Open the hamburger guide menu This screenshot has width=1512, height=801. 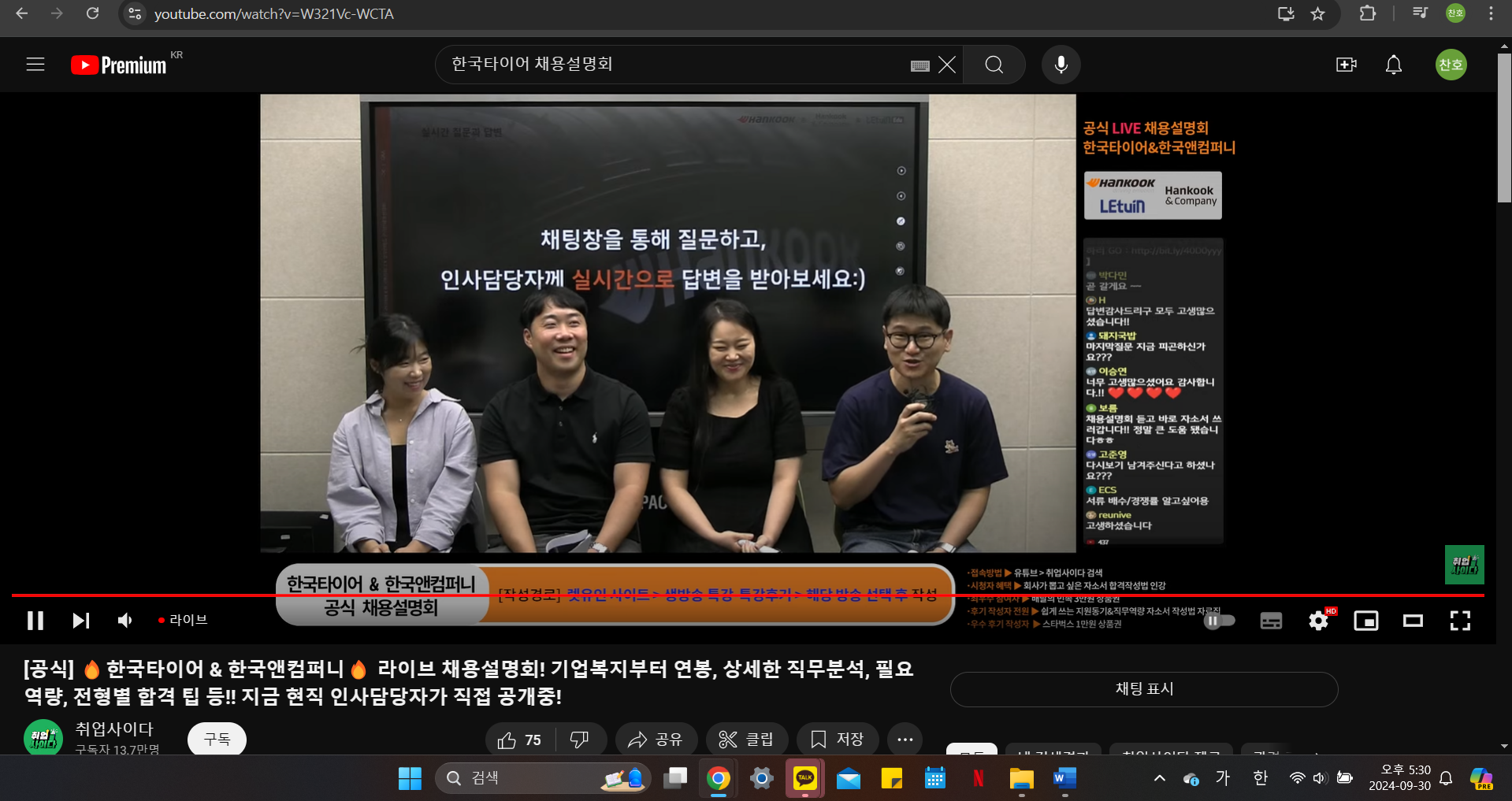[x=35, y=65]
